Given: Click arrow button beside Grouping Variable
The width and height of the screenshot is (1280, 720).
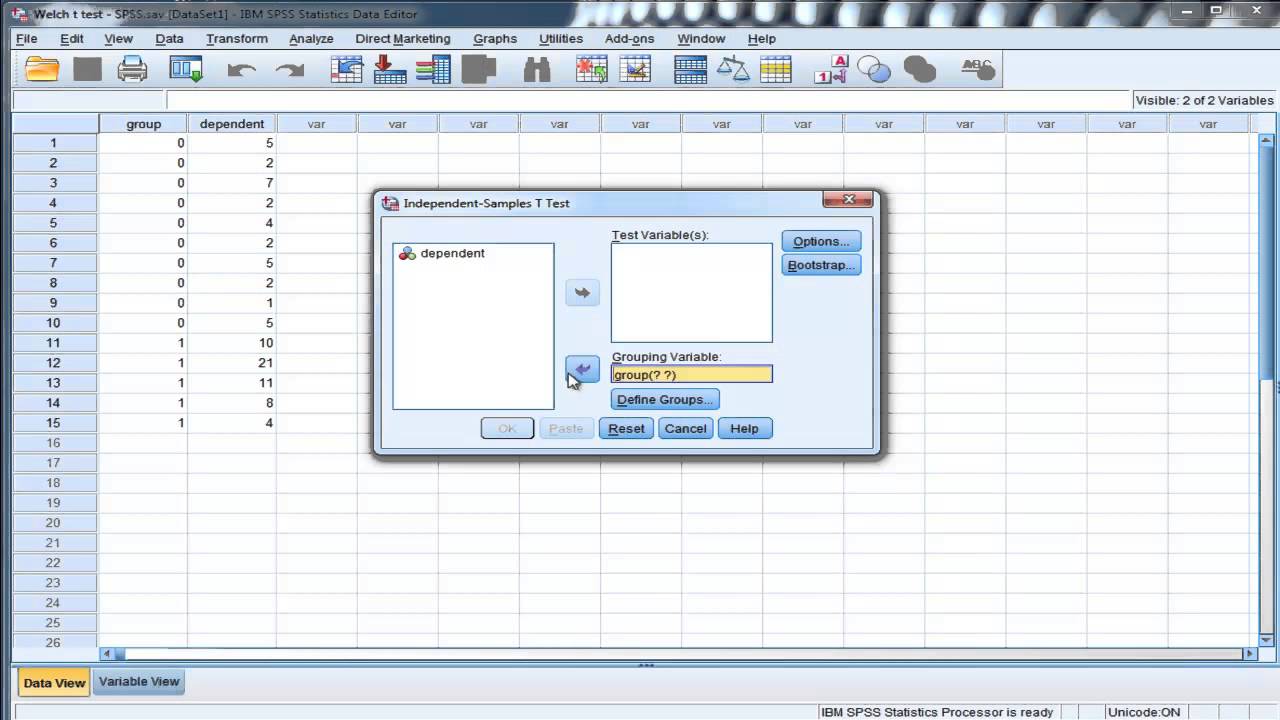Looking at the screenshot, I should tap(582, 369).
